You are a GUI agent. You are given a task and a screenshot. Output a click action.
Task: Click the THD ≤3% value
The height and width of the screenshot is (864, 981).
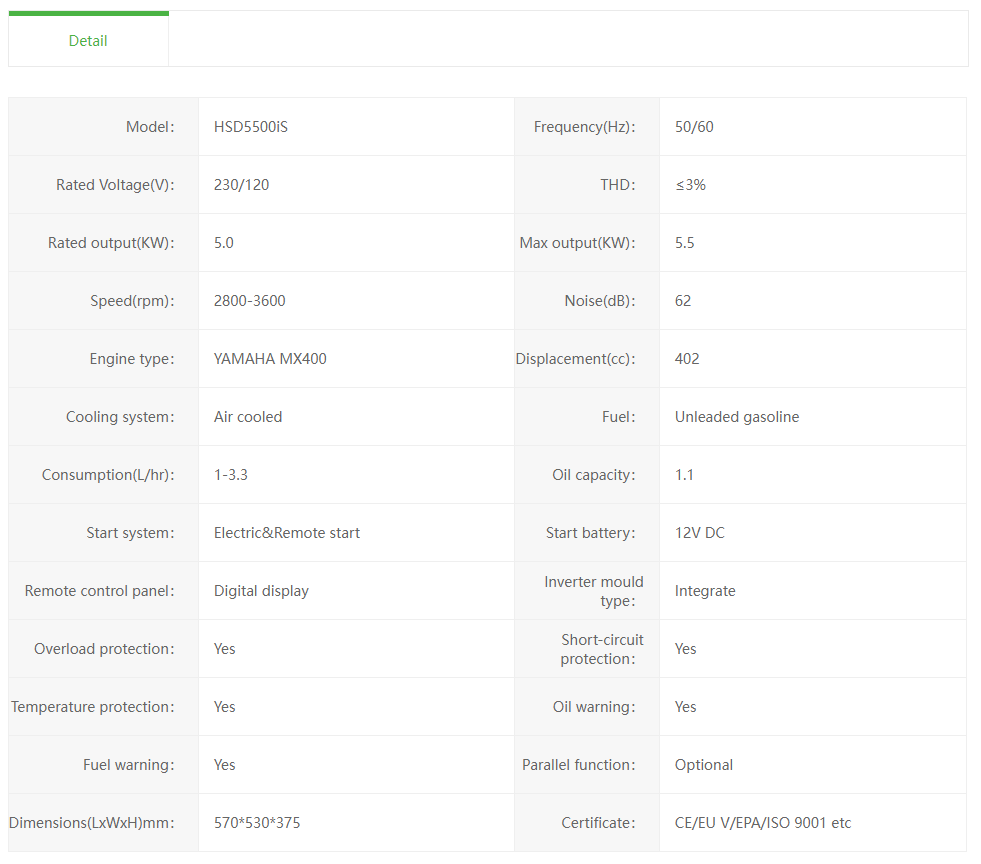(x=690, y=185)
